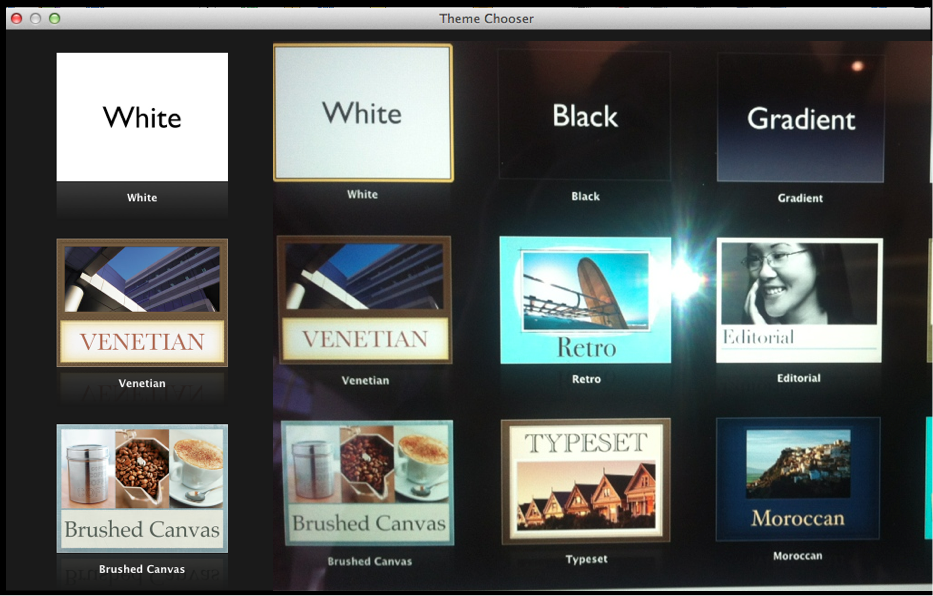Viewport: 933px width, 596px height.
Task: Select the Venetian thumbnail below the bright White theme
Action: tap(142, 303)
